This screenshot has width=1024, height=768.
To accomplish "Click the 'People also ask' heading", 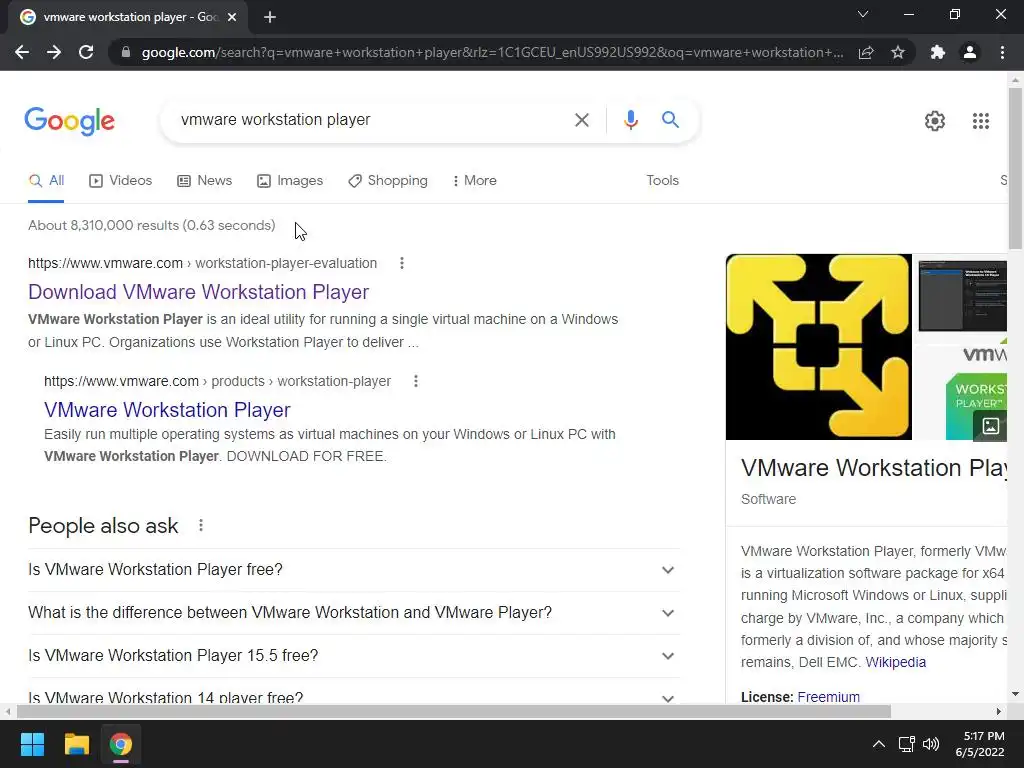I will [103, 526].
